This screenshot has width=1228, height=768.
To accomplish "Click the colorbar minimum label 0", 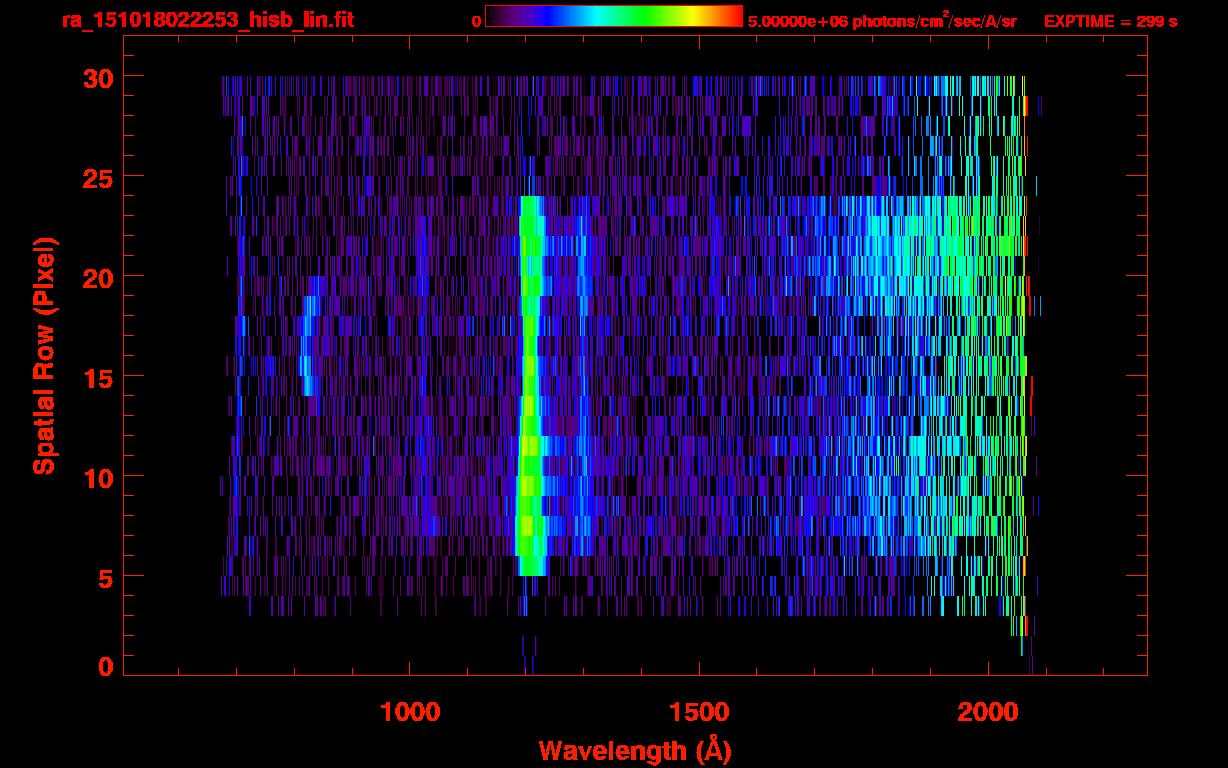I will pyautogui.click(x=476, y=21).
